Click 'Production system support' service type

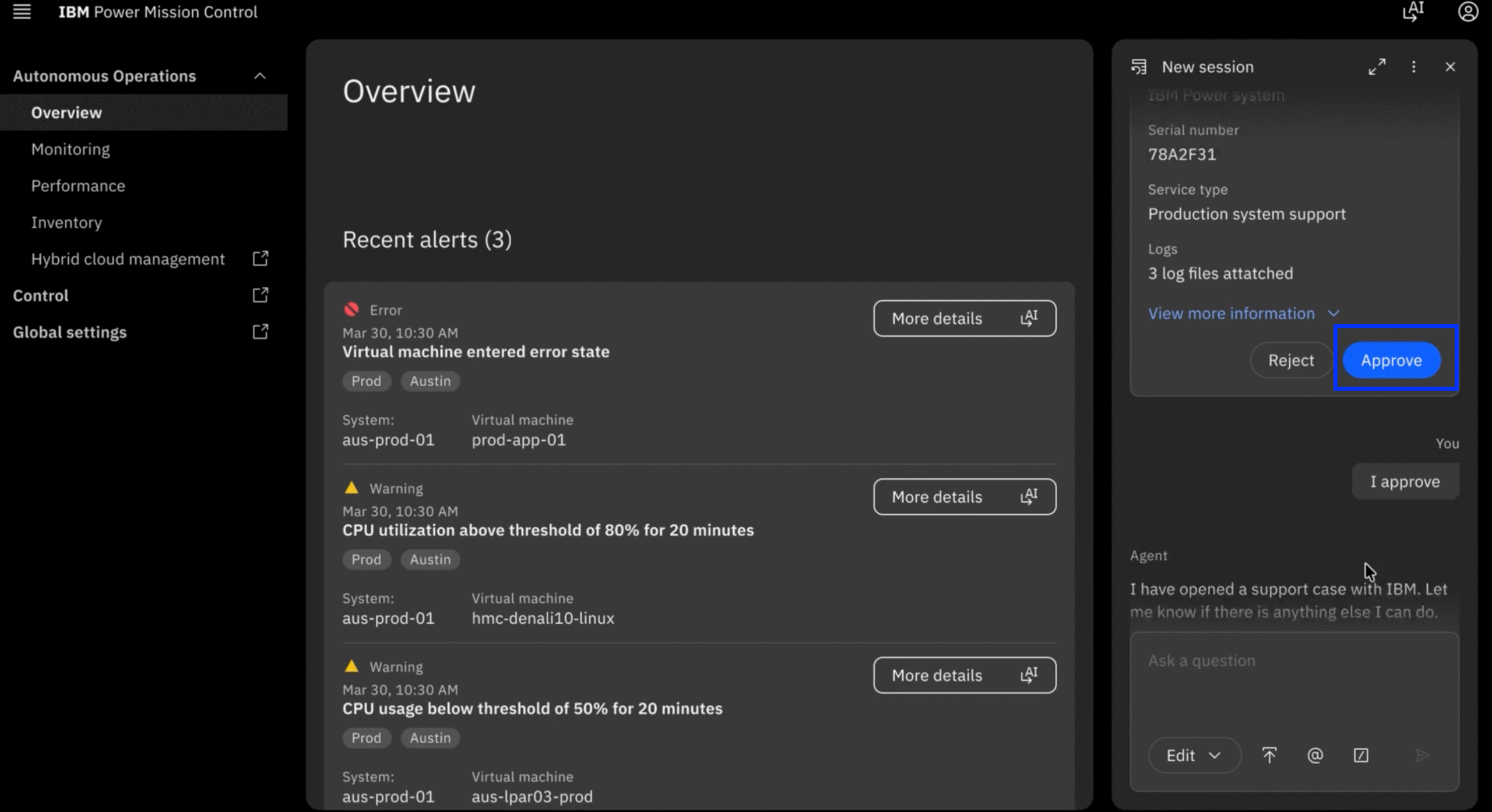(1247, 214)
